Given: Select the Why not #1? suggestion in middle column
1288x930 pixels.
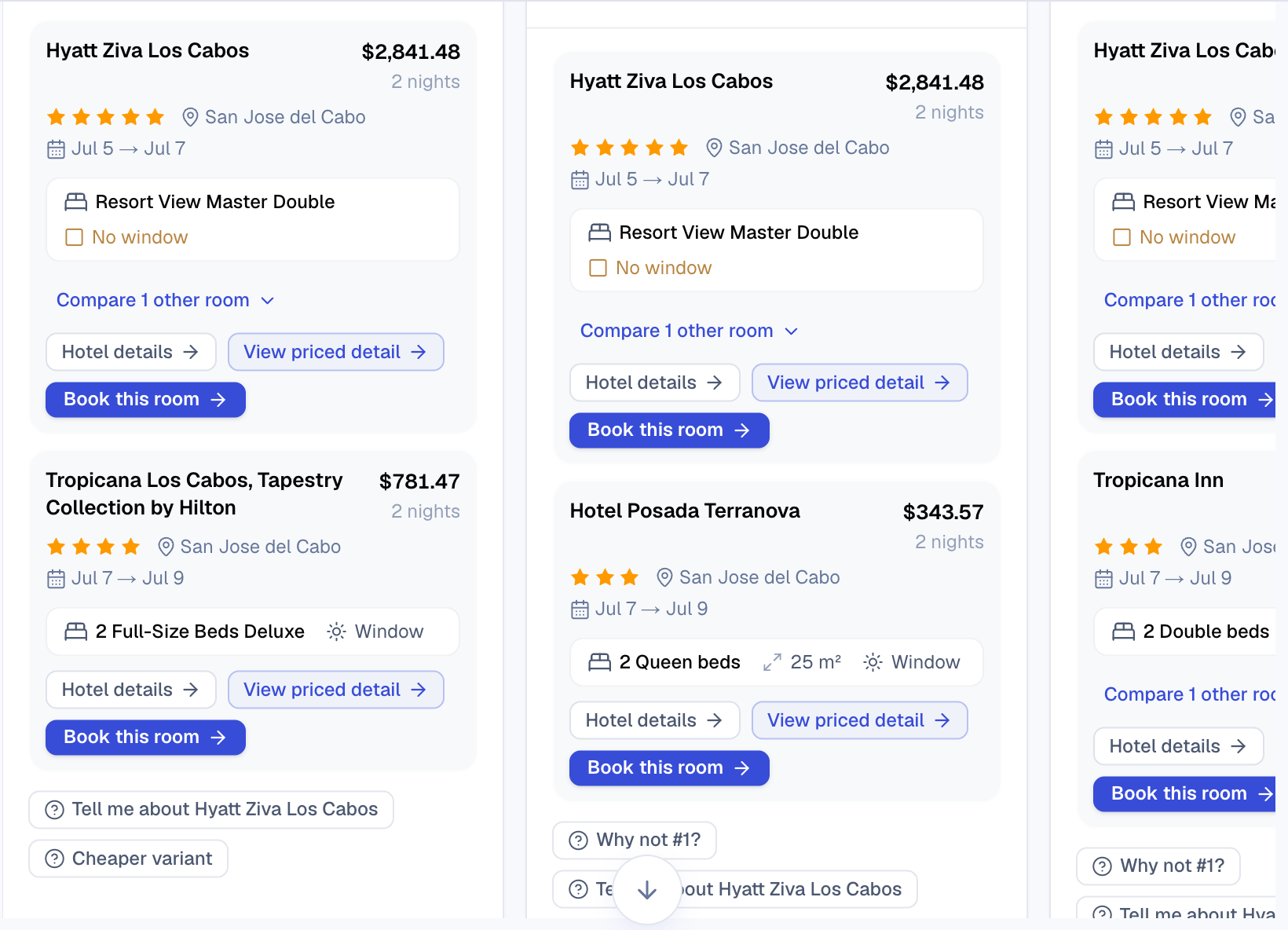Looking at the screenshot, I should pyautogui.click(x=635, y=840).
